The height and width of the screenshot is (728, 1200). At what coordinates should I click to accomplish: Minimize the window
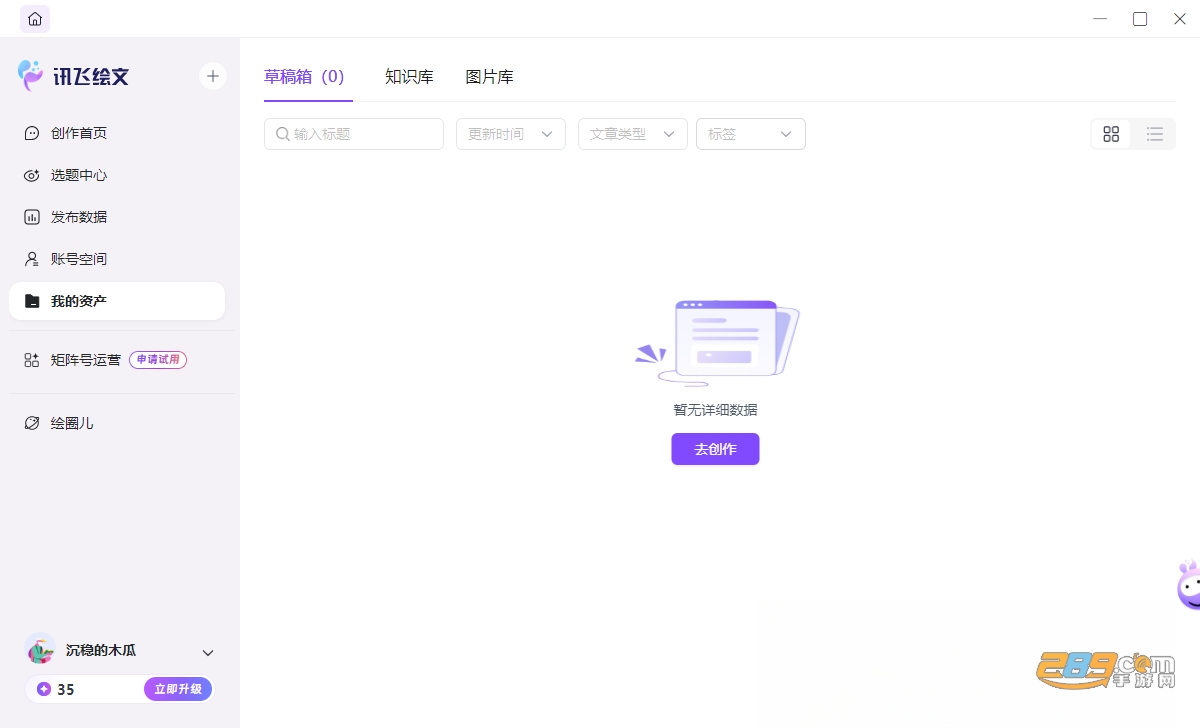coord(1100,19)
